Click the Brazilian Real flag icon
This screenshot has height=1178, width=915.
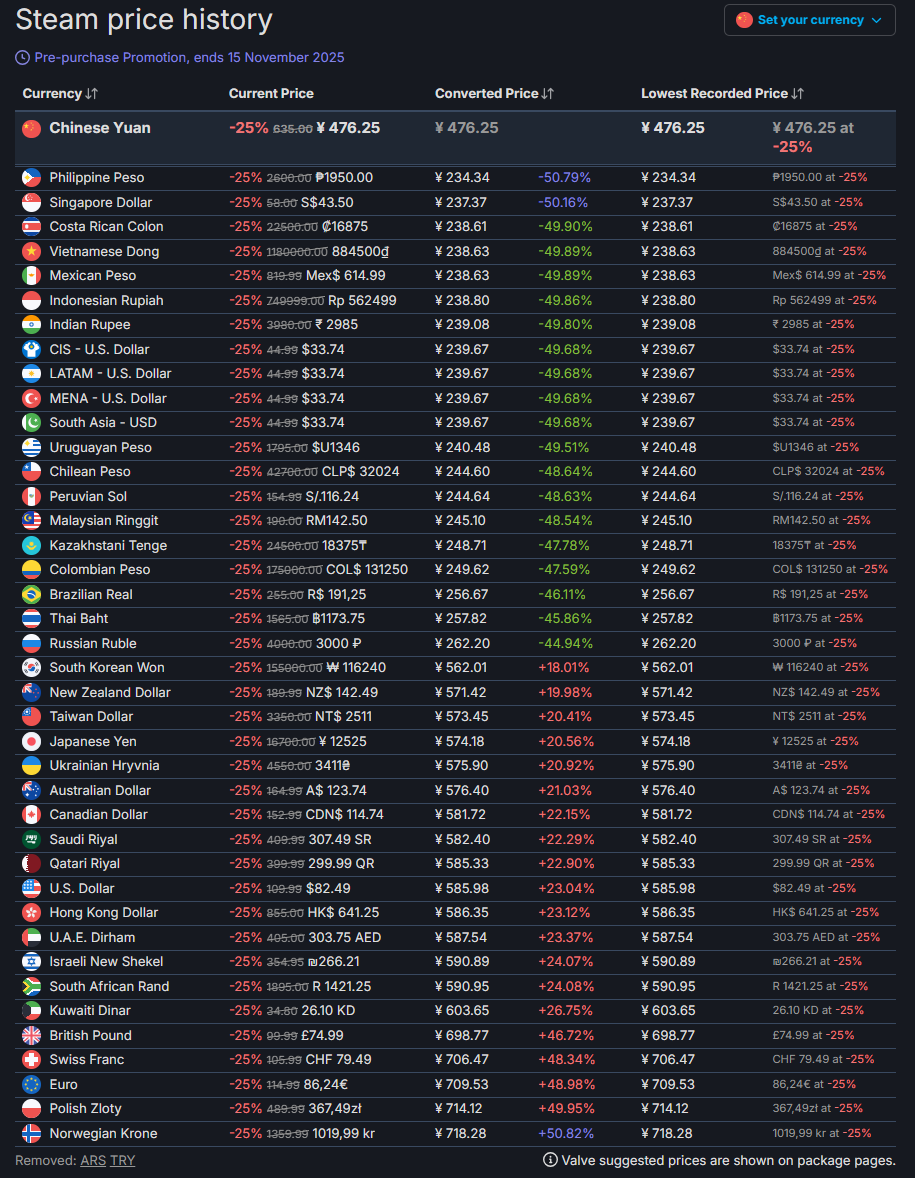coord(32,594)
